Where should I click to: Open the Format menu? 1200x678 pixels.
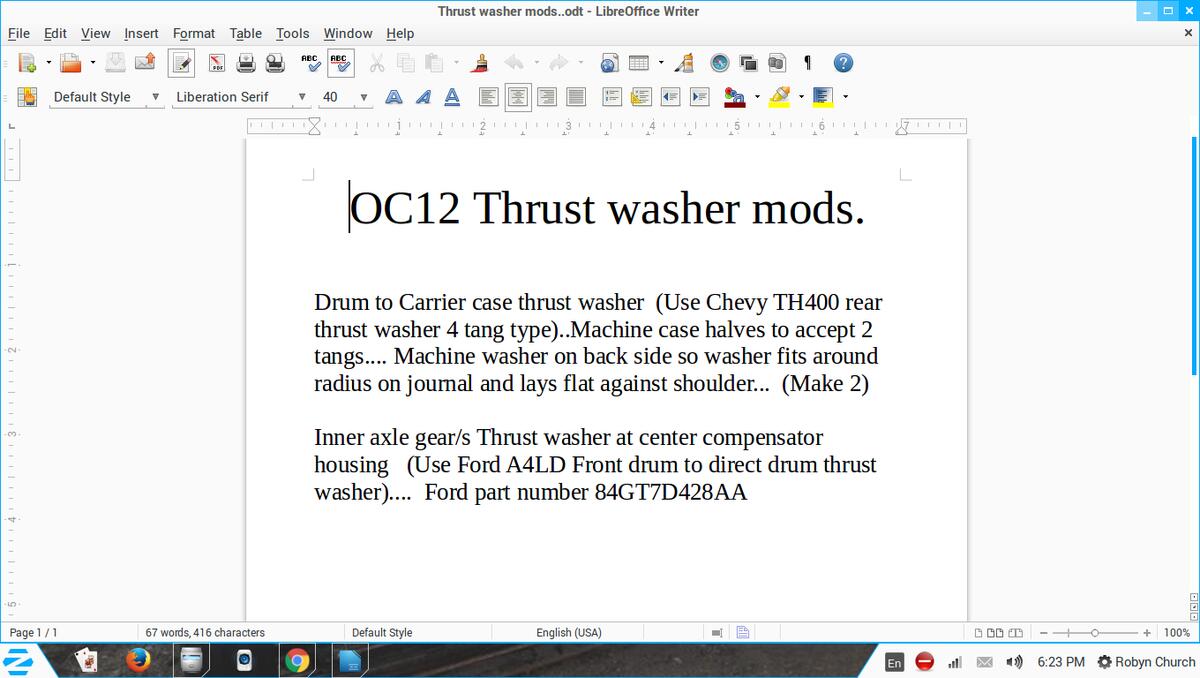click(193, 33)
